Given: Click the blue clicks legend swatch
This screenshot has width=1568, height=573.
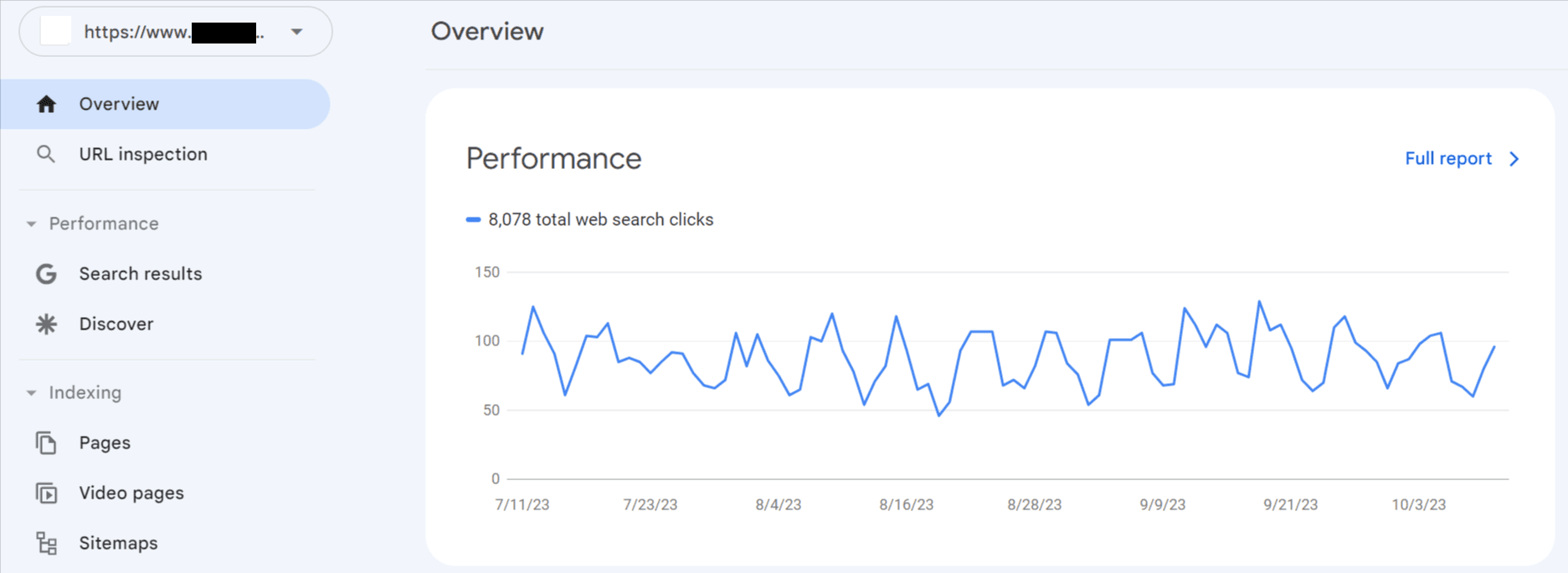Looking at the screenshot, I should tap(473, 219).
